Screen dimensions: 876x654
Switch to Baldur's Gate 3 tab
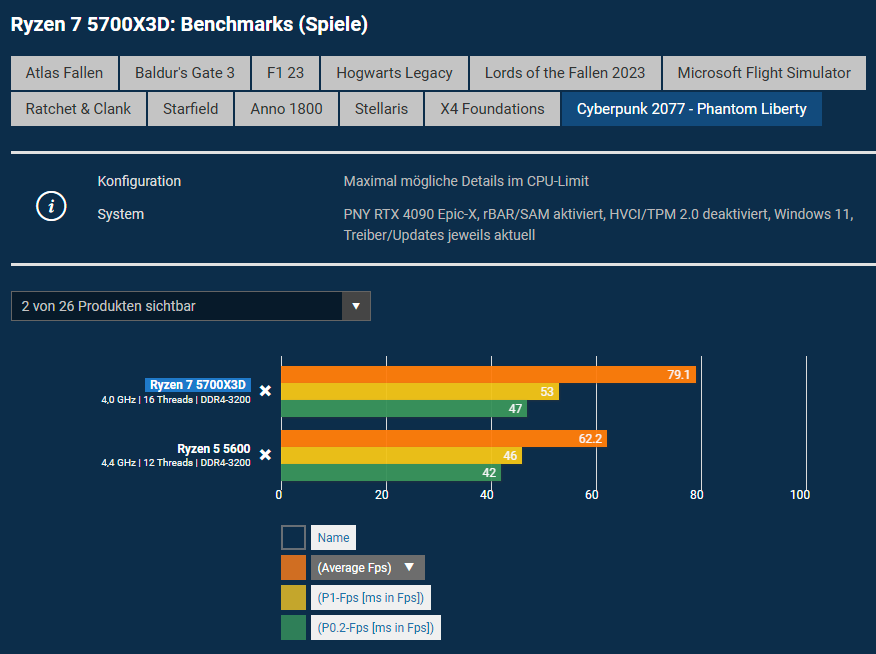[x=184, y=73]
